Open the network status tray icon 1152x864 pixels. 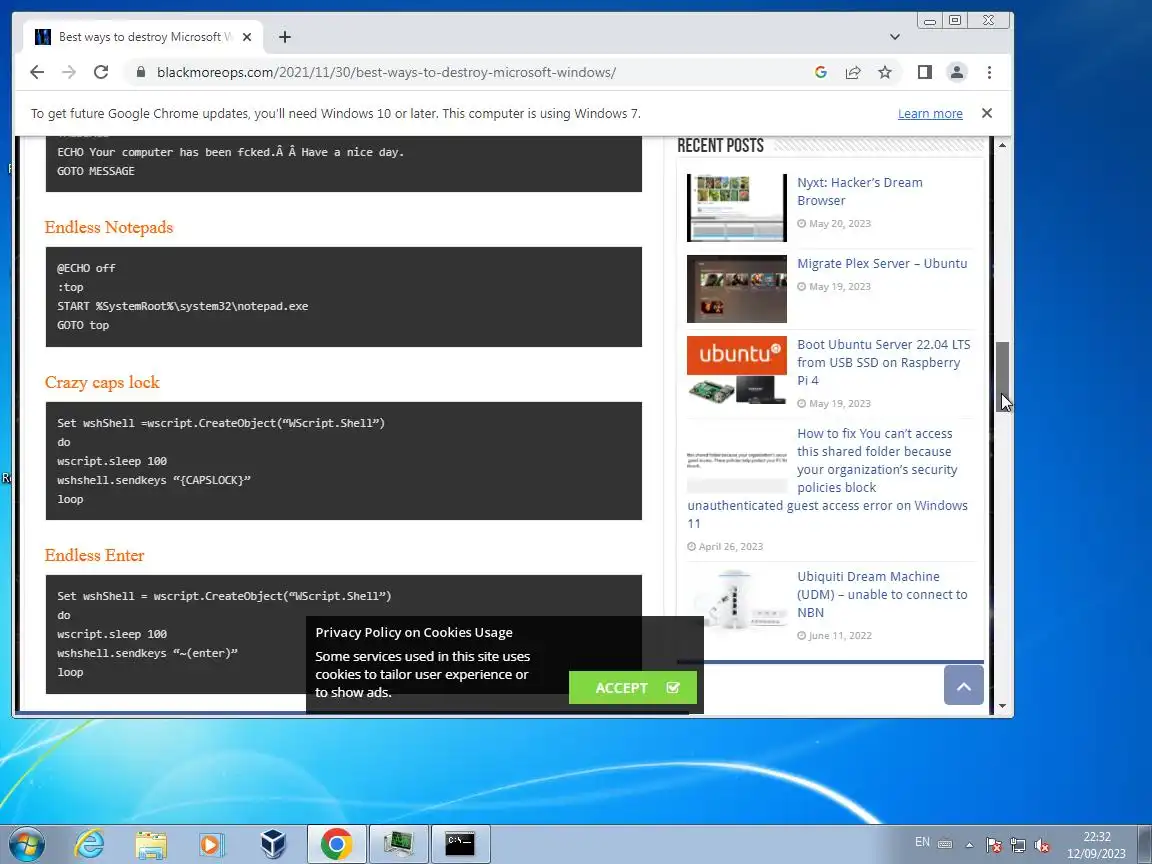click(x=1018, y=845)
